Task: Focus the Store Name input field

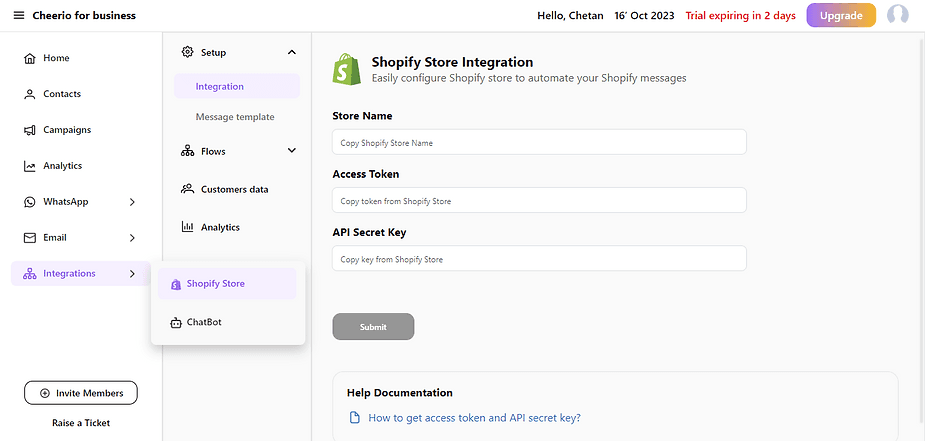Action: (x=539, y=142)
